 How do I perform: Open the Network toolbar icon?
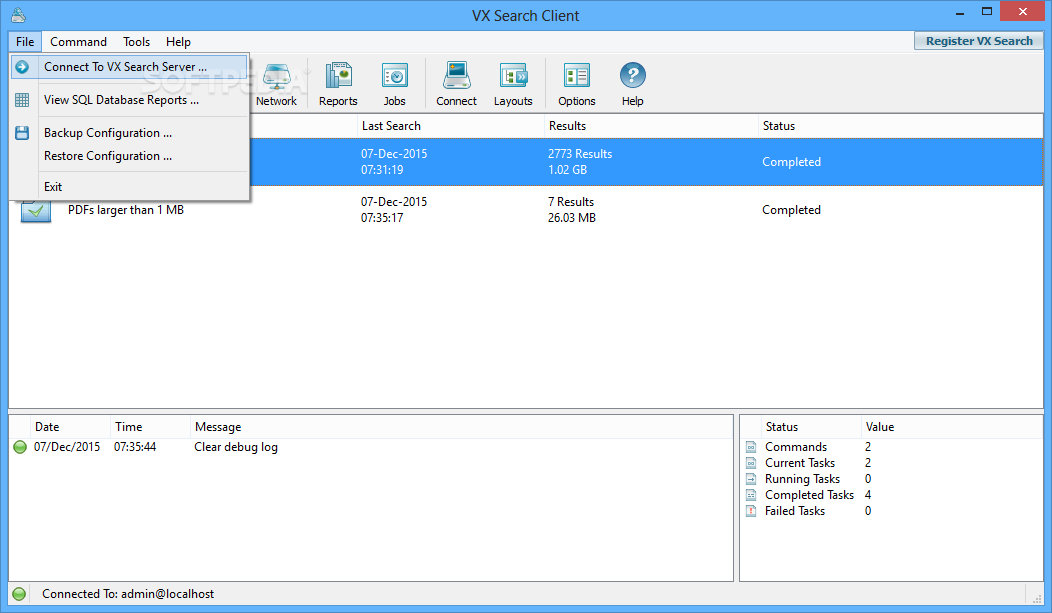(276, 85)
